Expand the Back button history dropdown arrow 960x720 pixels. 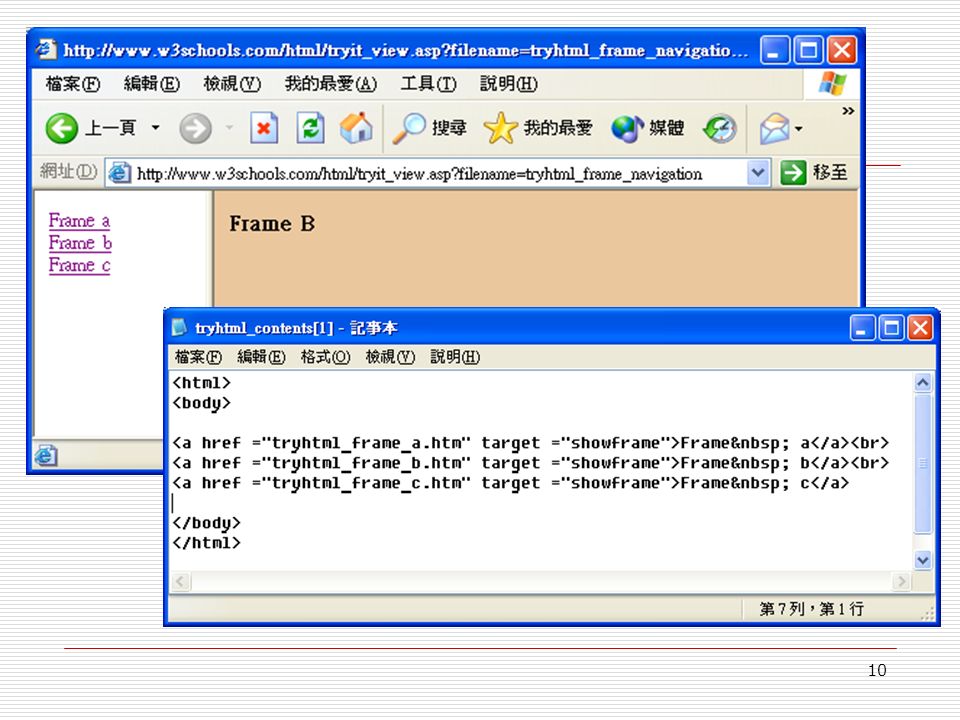[155, 128]
